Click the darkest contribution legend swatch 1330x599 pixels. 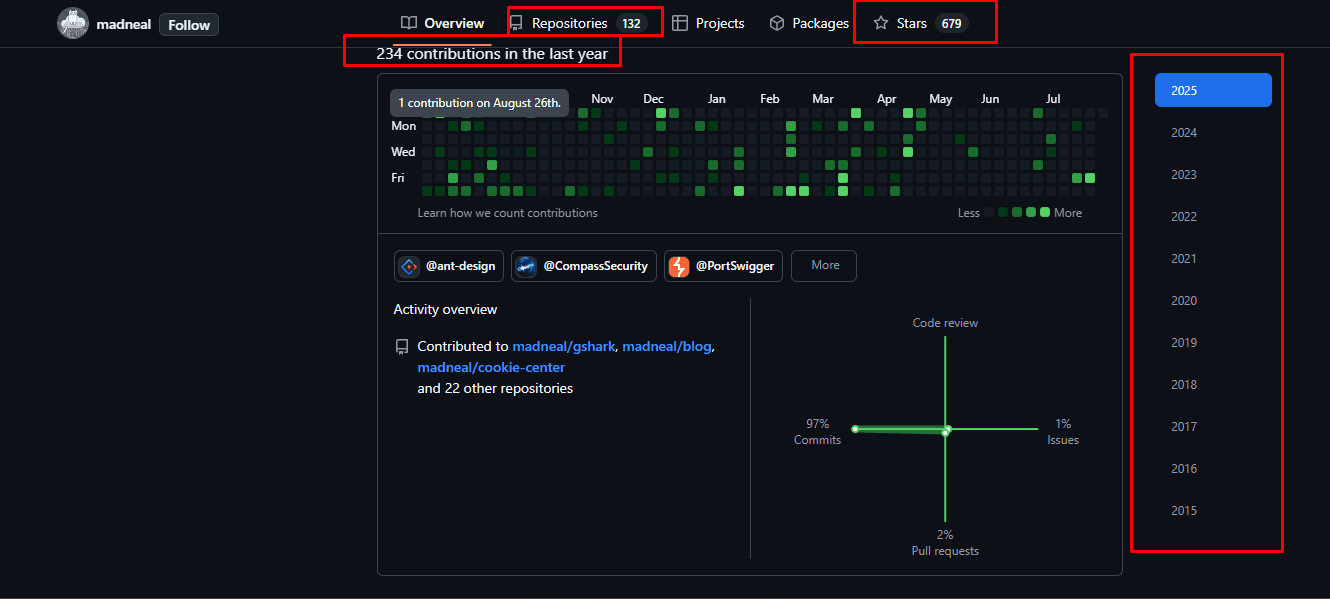point(989,212)
